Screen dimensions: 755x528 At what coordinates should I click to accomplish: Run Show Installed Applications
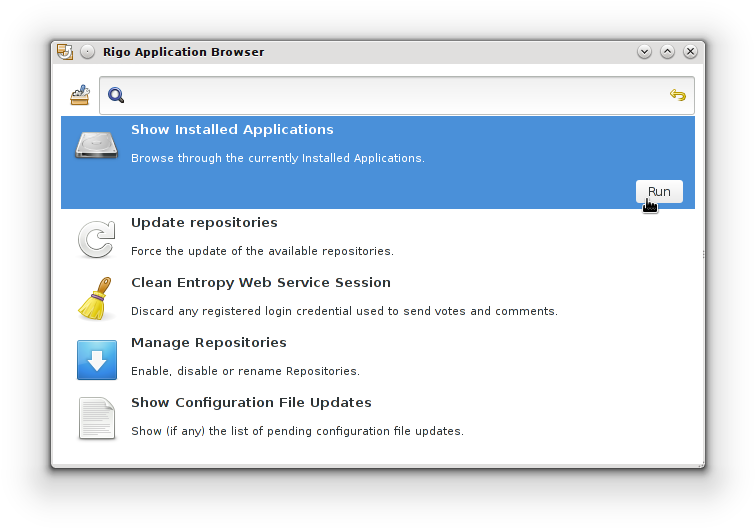659,192
